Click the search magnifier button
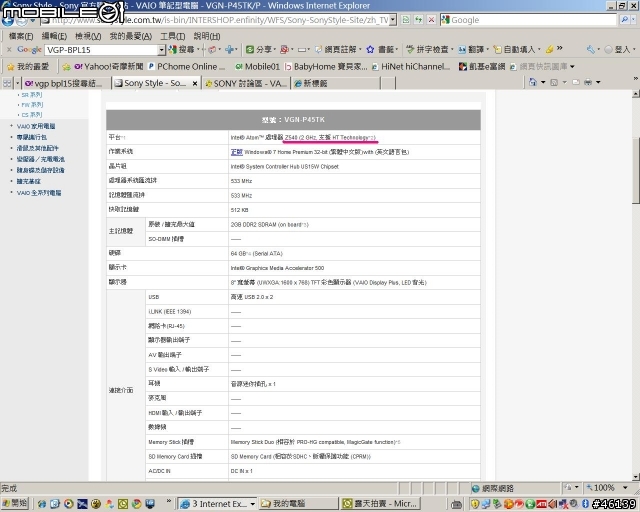640x512 pixels. [x=624, y=20]
